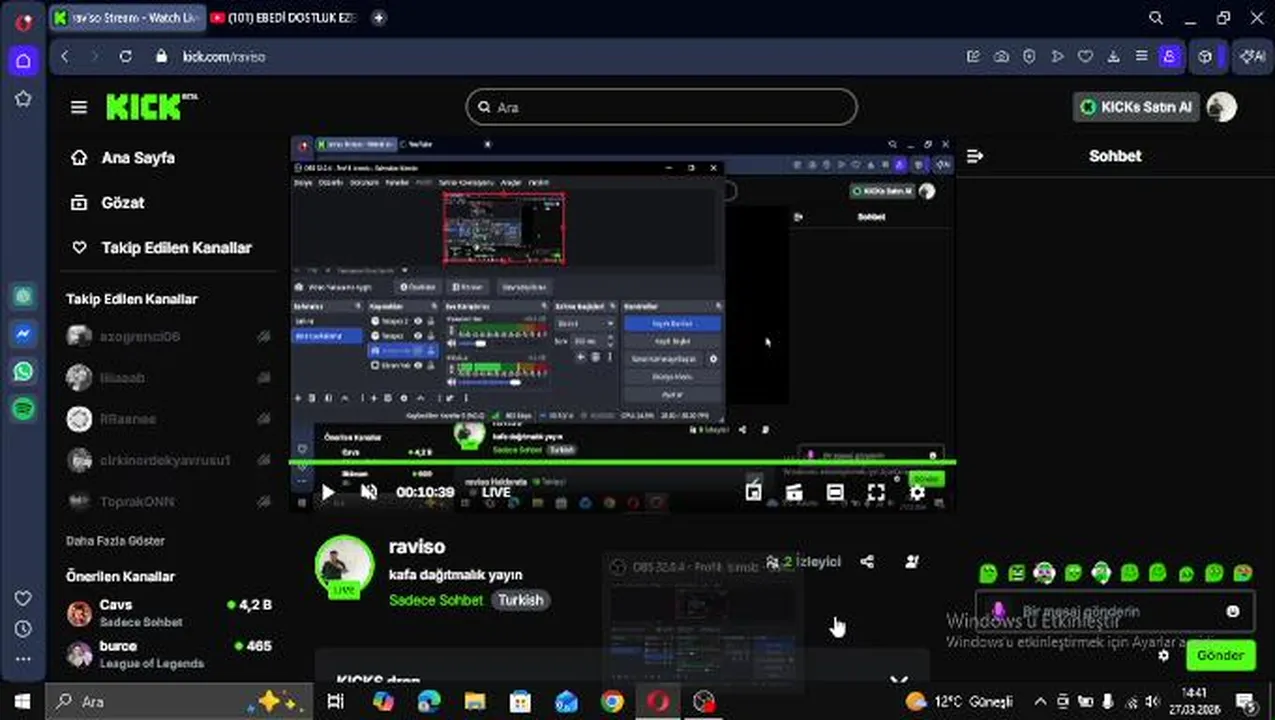Open Spotify in Opera sidebar
Screen dimensions: 1275x720
(23, 408)
